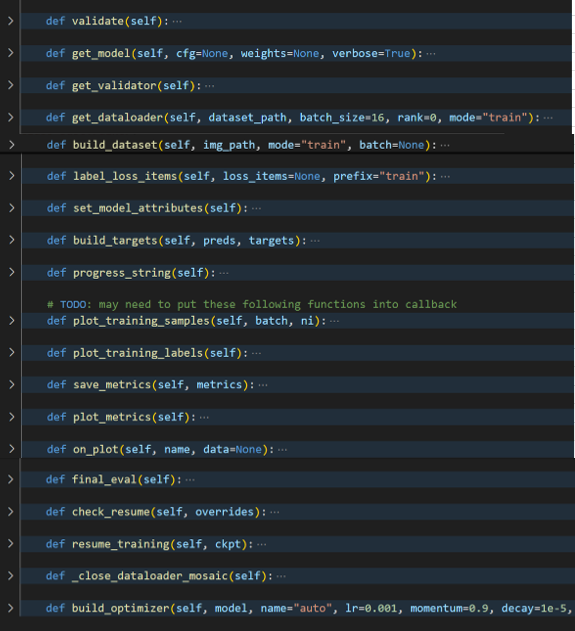Screen dimensions: 575x631
Task: Click the metrics parameter in save_metrics
Action: [219, 385]
